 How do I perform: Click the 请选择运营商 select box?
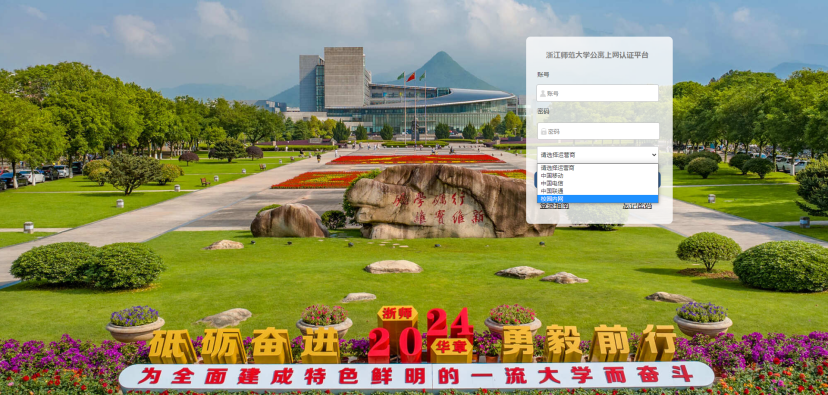598,155
